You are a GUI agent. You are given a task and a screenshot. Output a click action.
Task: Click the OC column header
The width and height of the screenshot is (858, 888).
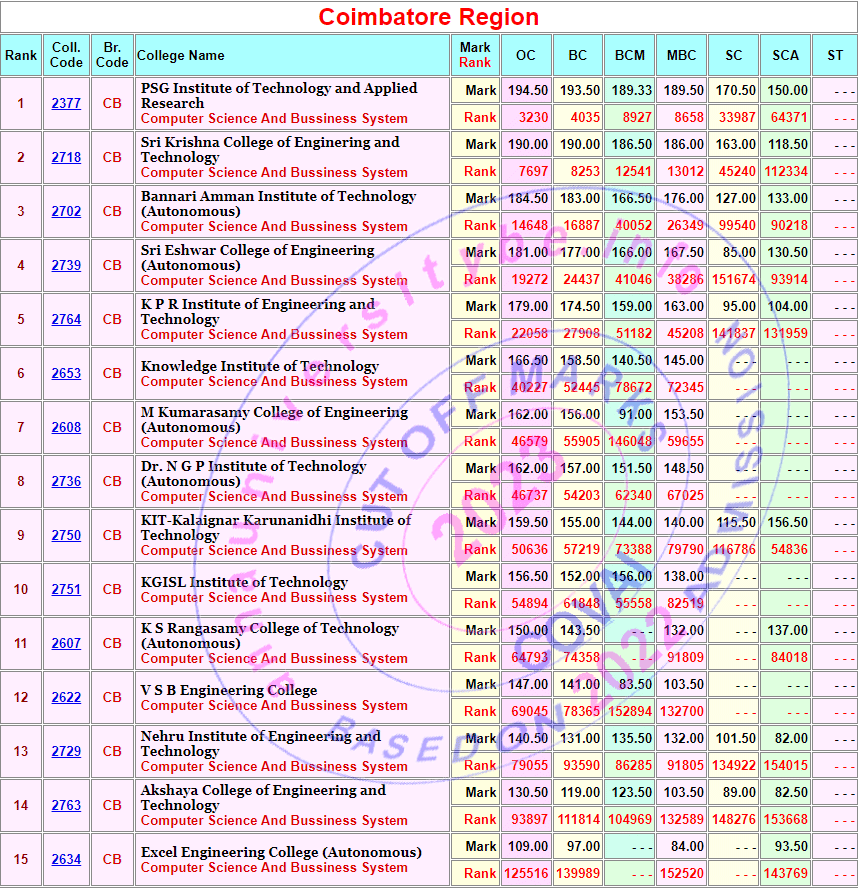(525, 56)
